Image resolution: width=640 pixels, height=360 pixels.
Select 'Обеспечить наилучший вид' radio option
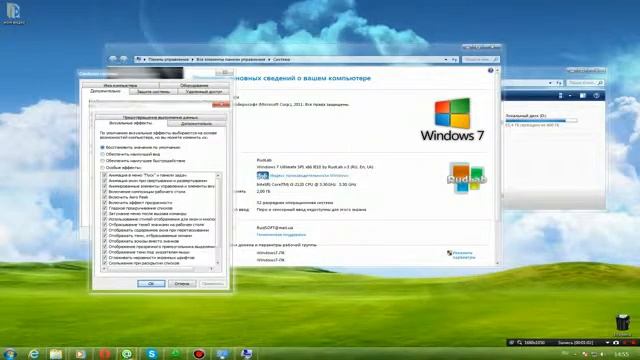pyautogui.click(x=102, y=154)
